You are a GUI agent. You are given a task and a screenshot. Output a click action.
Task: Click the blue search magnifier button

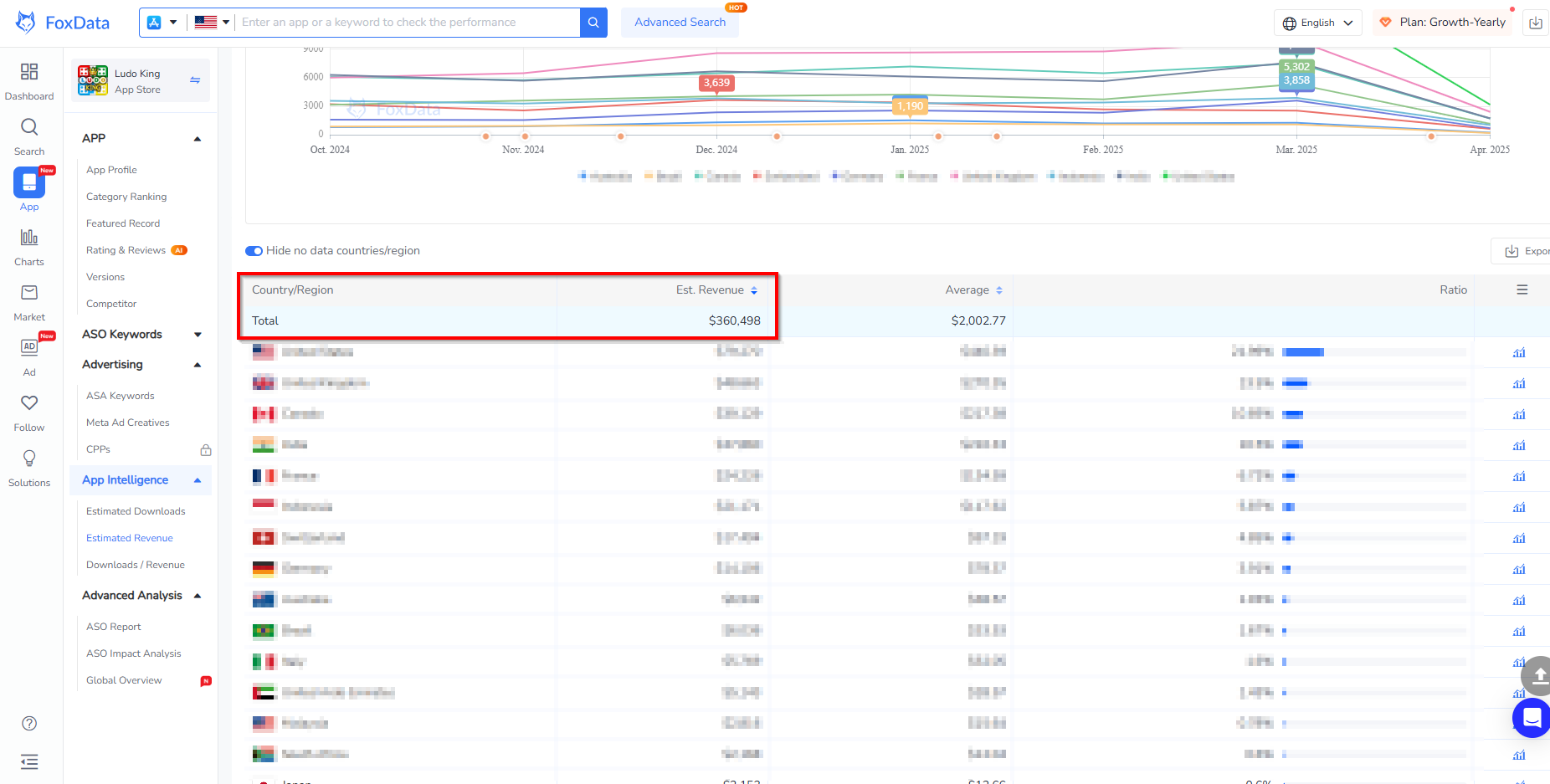[x=593, y=23]
